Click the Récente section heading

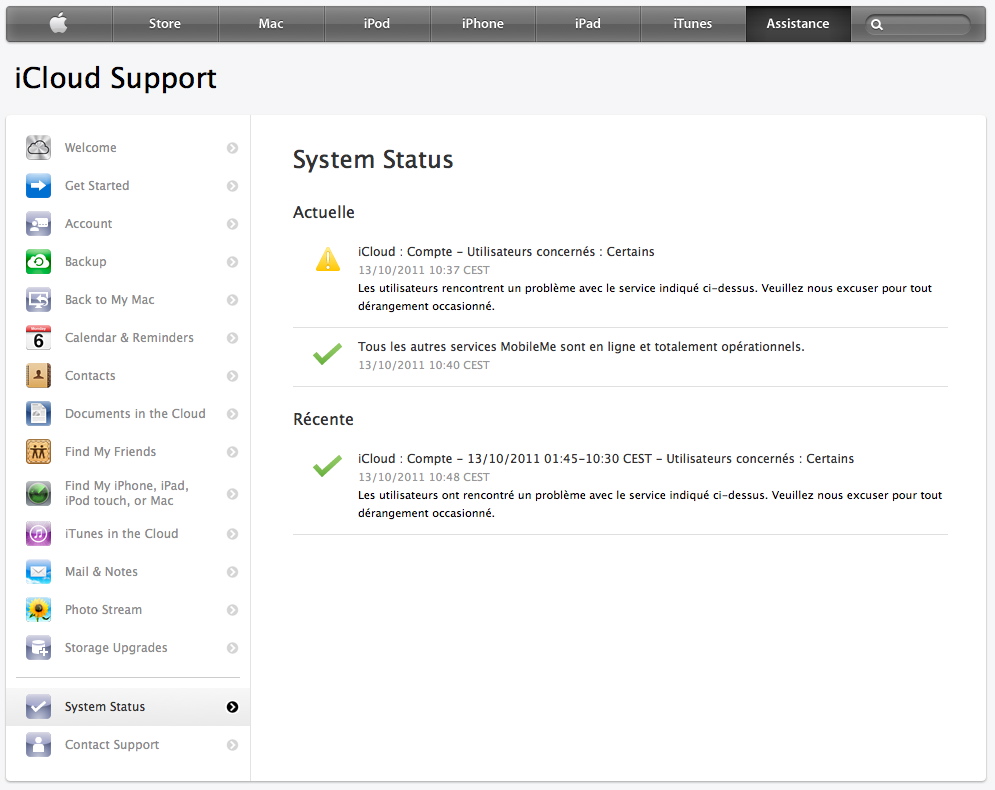click(x=323, y=419)
